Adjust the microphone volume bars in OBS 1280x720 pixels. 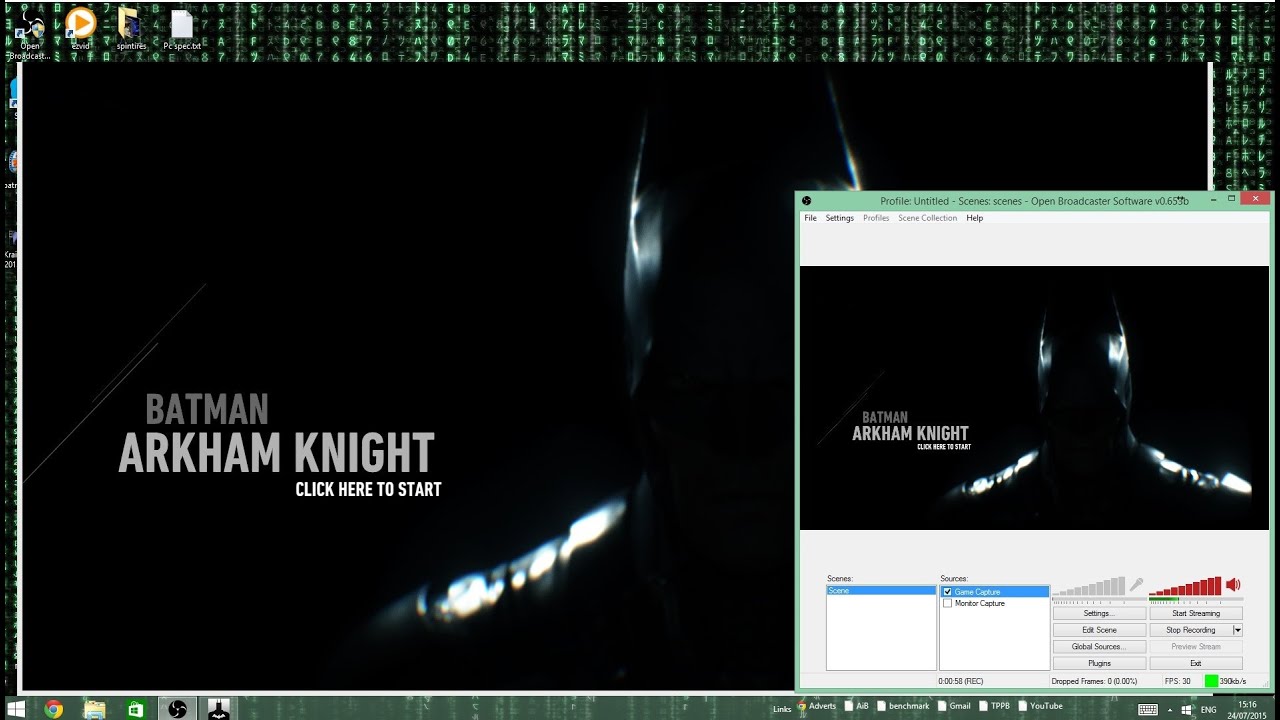(1088, 586)
